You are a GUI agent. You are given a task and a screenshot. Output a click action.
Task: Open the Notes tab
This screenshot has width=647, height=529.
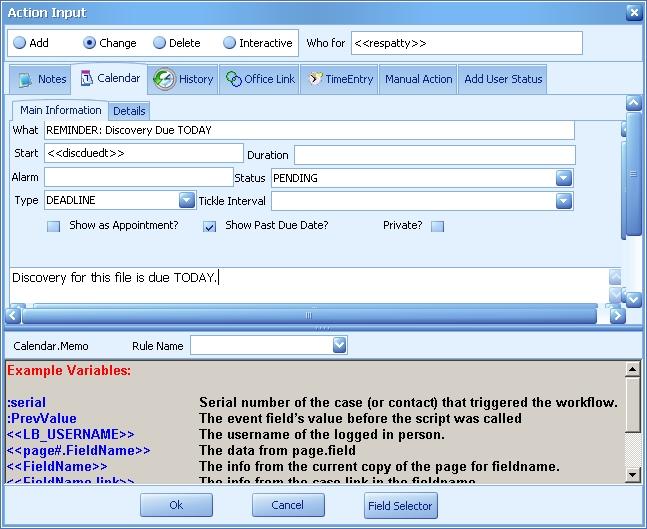(x=39, y=79)
